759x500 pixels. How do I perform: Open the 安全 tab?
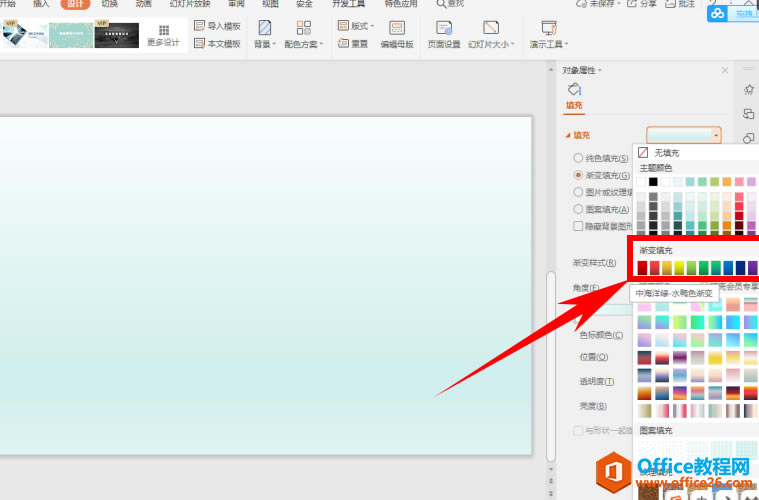tap(304, 3)
